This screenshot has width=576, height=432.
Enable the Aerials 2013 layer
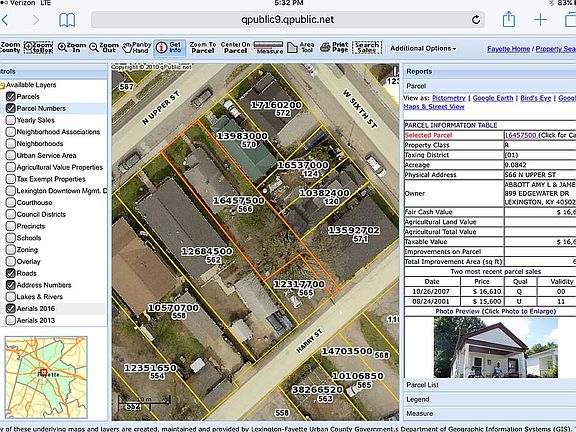[x=11, y=320]
